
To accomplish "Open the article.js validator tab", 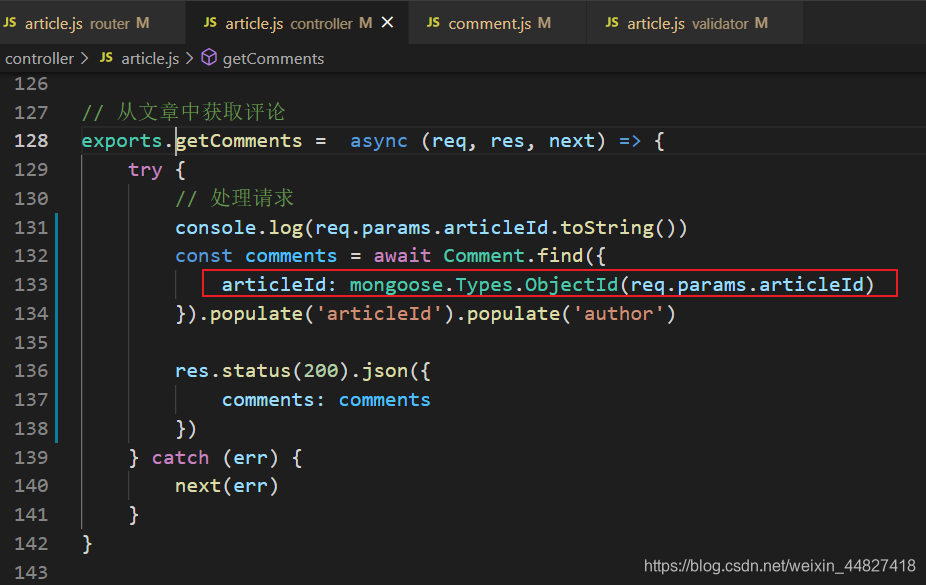I will point(694,22).
